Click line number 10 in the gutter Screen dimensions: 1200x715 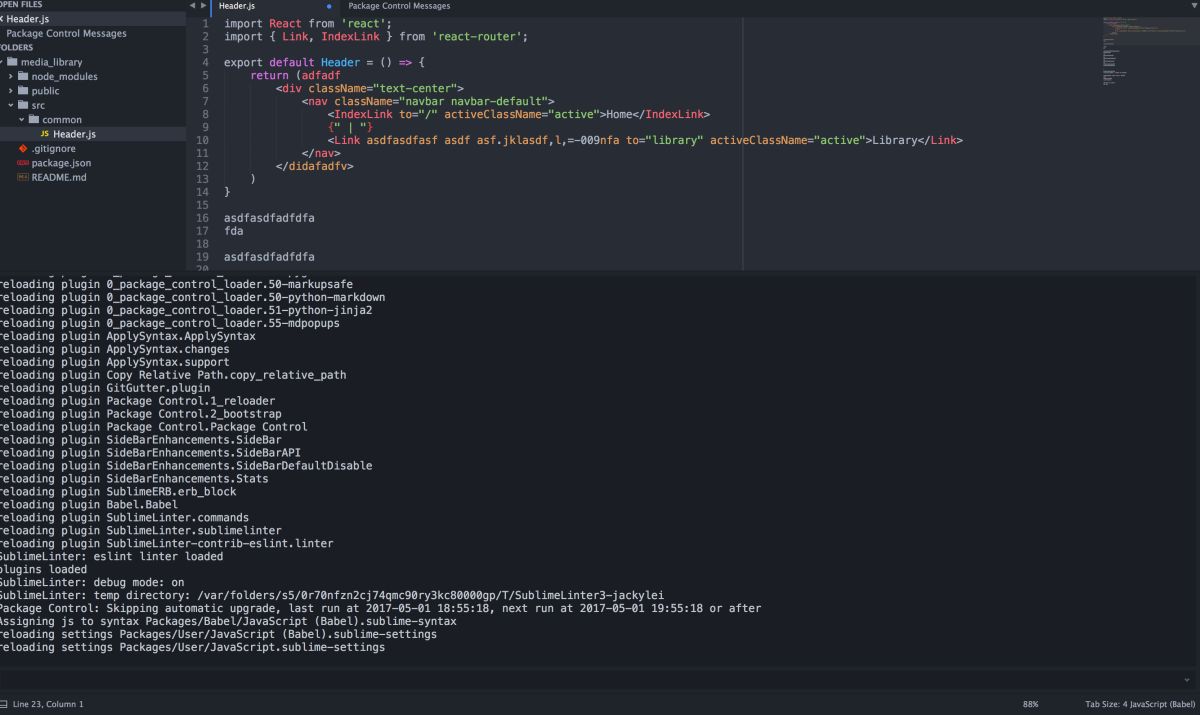[203, 140]
